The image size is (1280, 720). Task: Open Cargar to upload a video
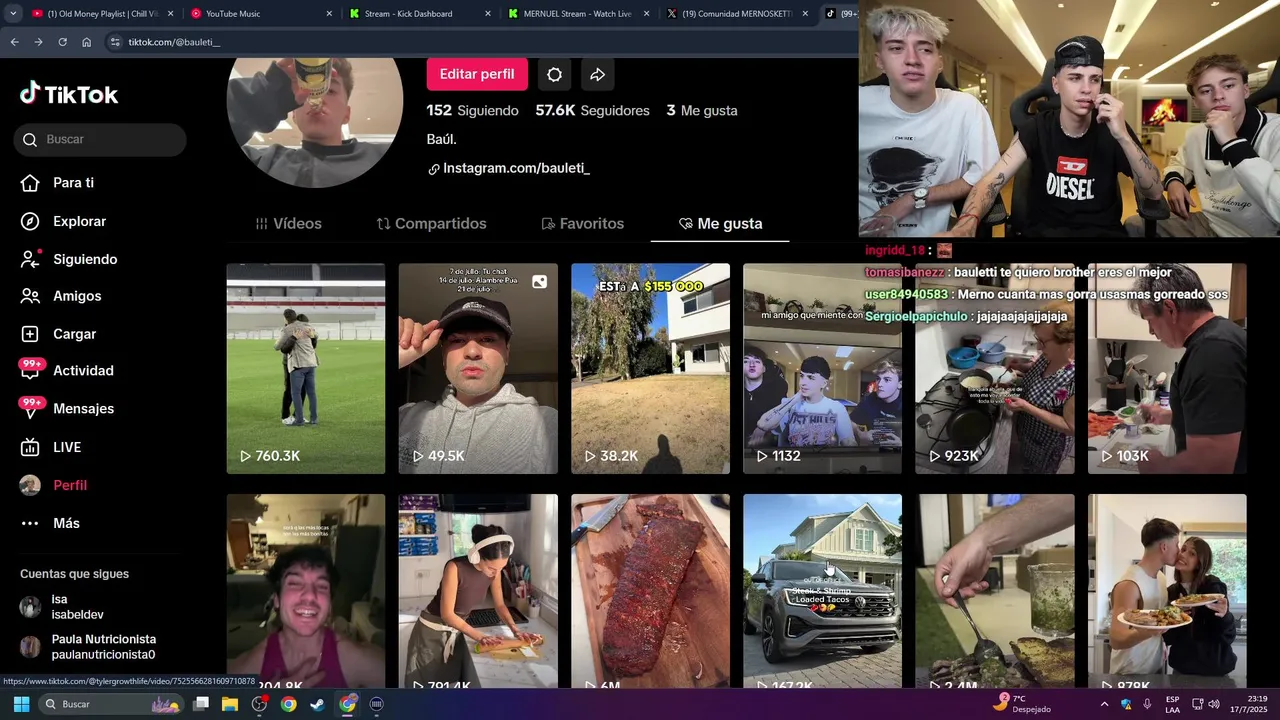[x=59, y=334]
